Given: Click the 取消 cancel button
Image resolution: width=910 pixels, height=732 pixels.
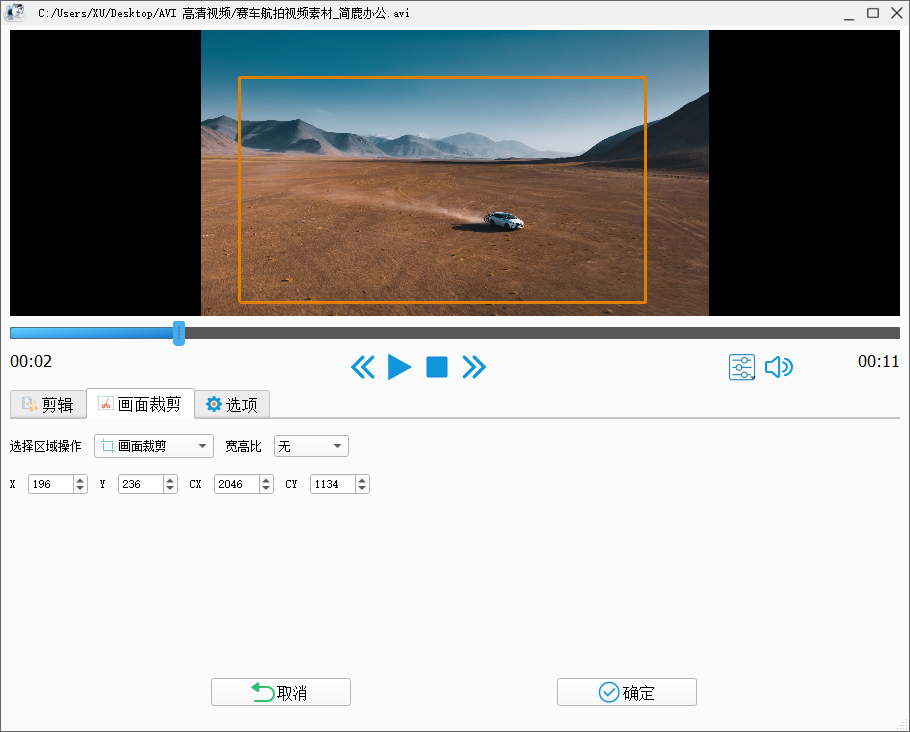Looking at the screenshot, I should coord(280,693).
